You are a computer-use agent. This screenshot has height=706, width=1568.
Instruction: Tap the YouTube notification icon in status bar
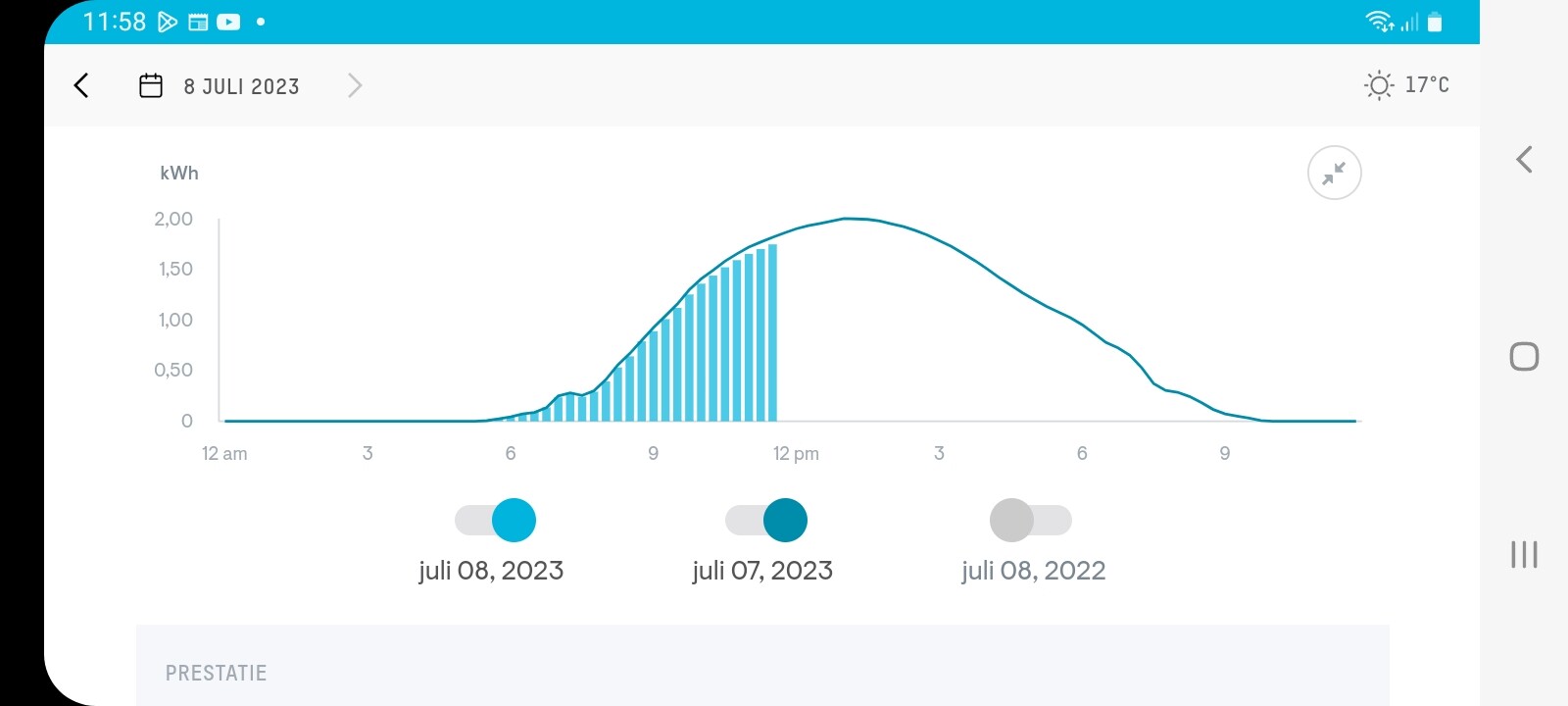[228, 23]
